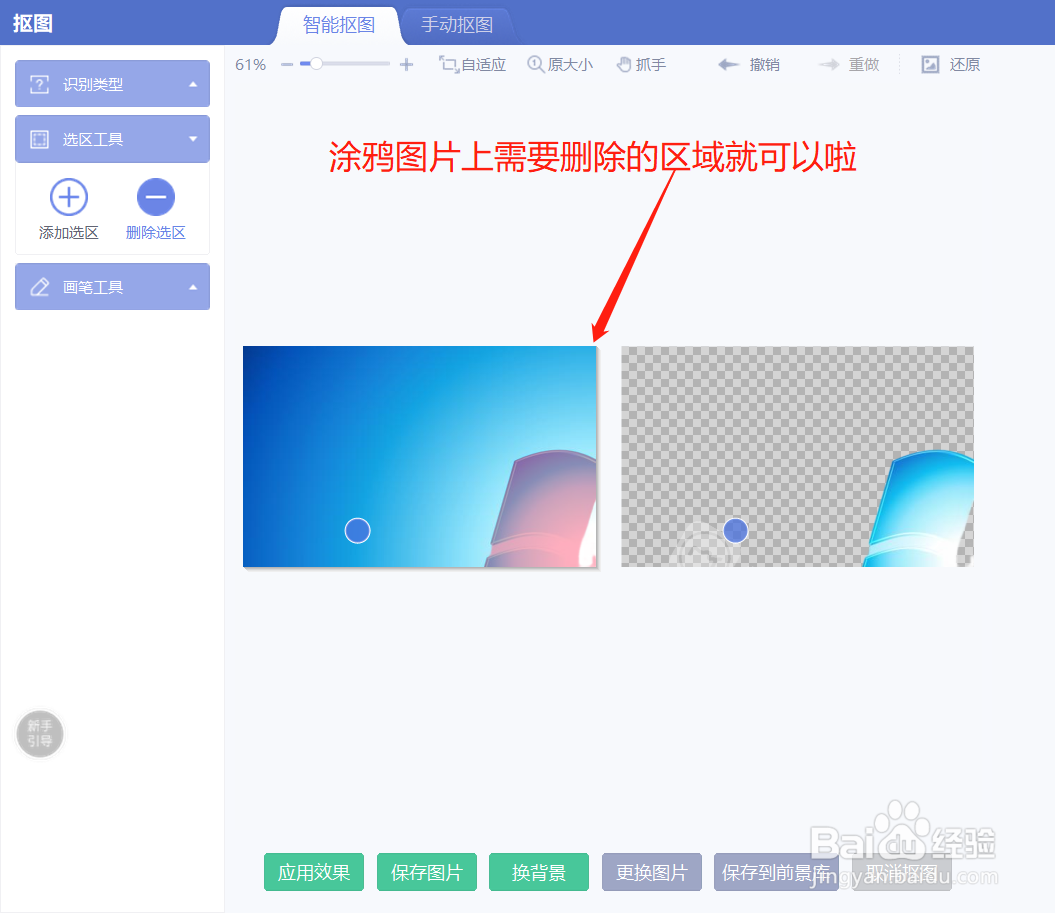1055x913 pixels.
Task: Expand the 画笔工具 panel
Action: [112, 287]
